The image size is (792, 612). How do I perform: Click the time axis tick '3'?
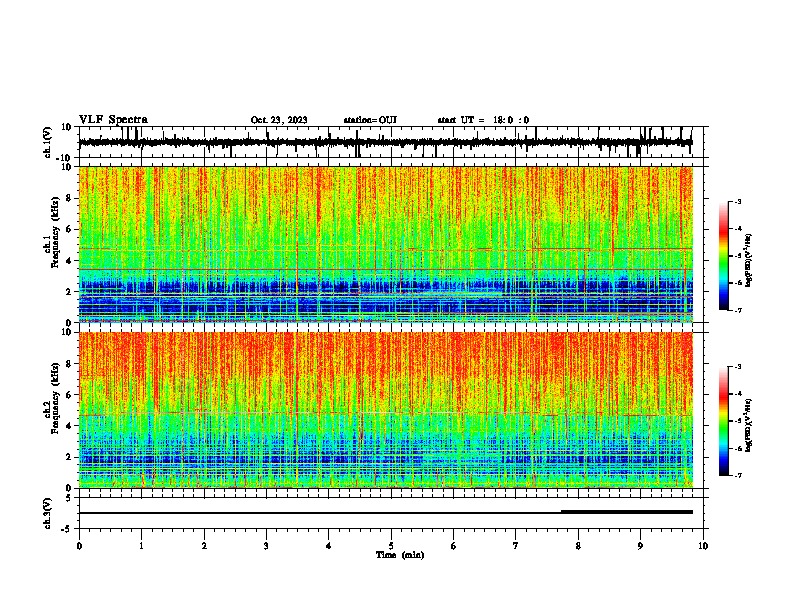[266, 546]
